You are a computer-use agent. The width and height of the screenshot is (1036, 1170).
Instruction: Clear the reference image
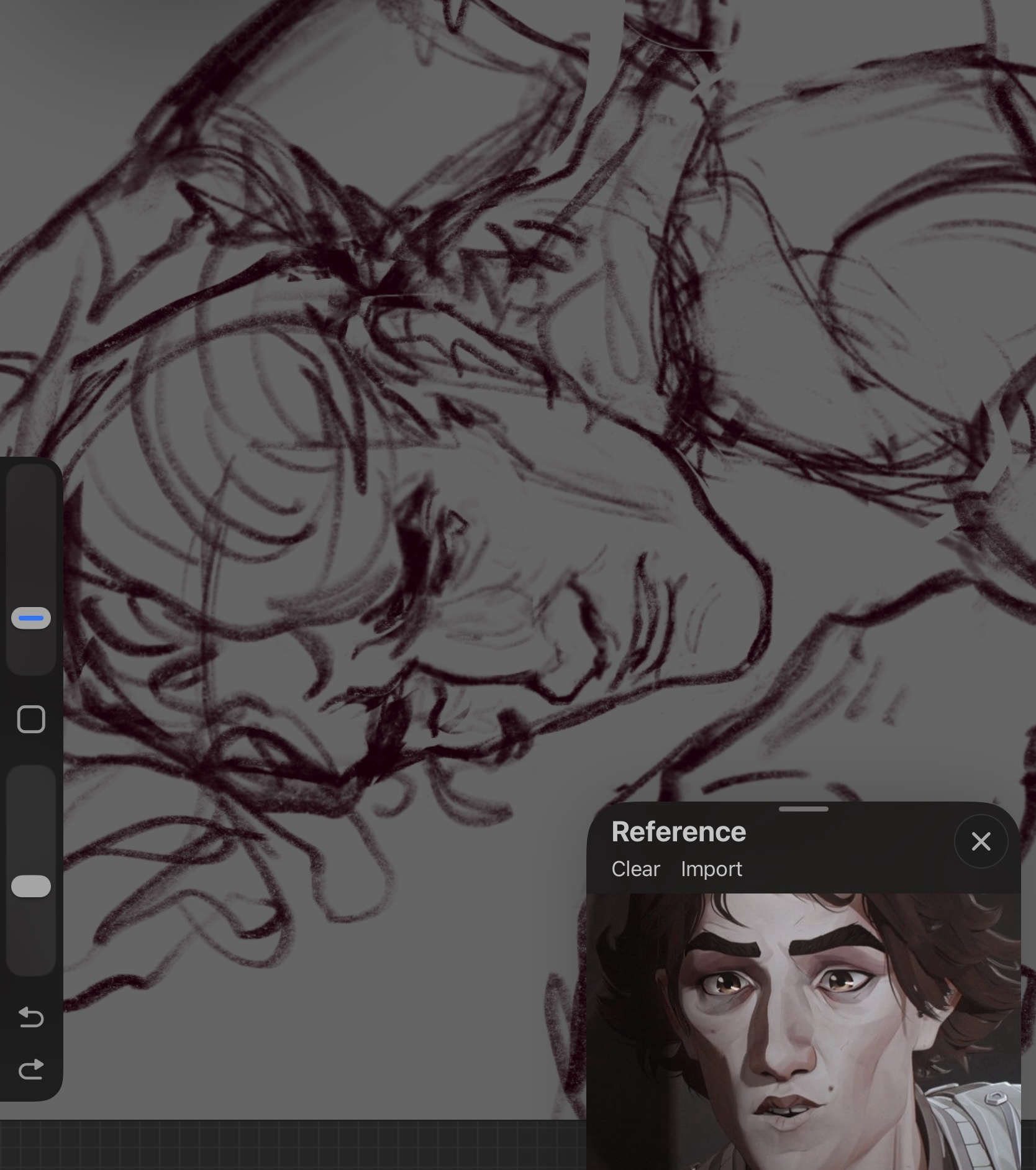pyautogui.click(x=635, y=869)
